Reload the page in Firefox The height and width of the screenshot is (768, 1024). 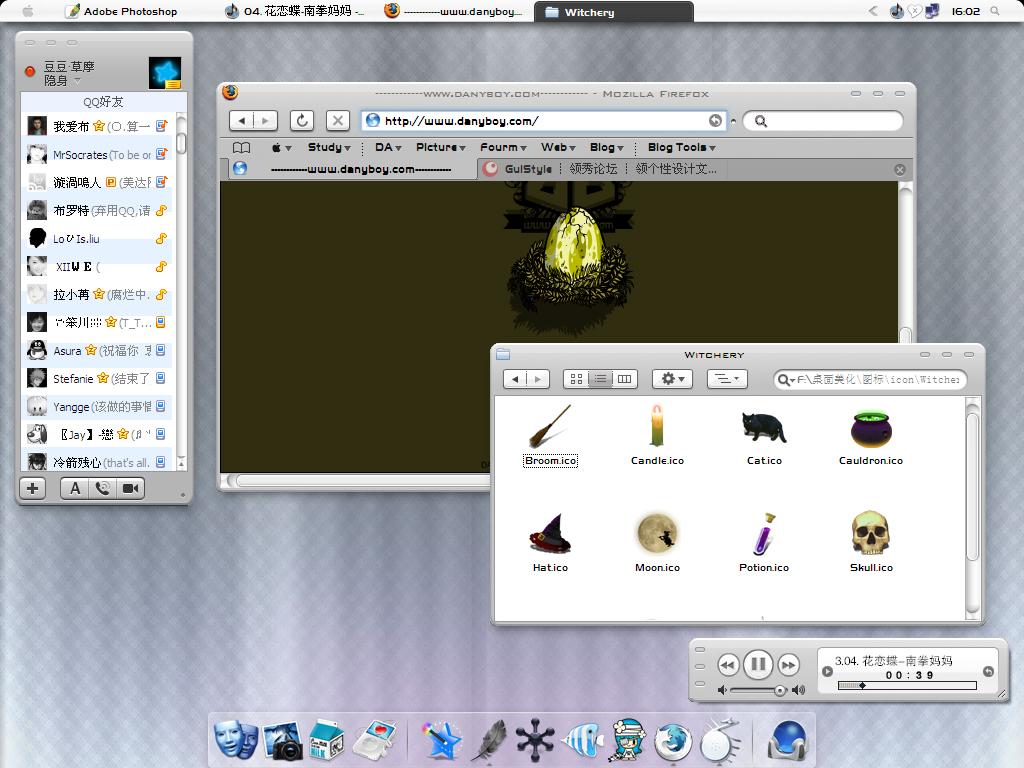(x=302, y=120)
